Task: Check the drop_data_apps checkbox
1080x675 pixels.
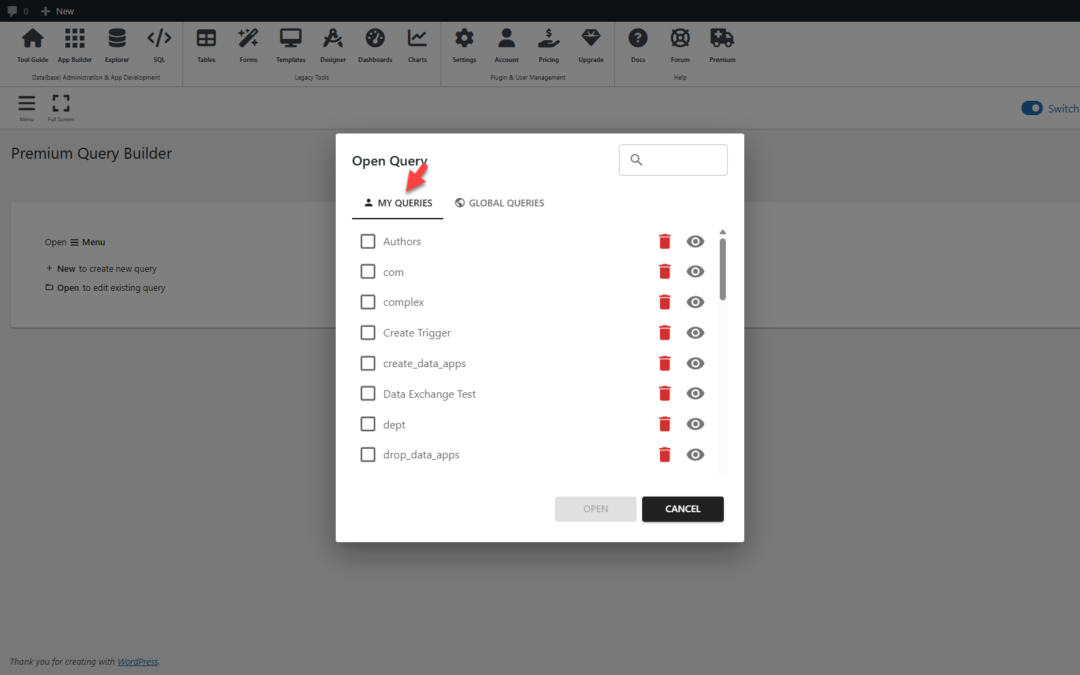Action: coord(368,455)
